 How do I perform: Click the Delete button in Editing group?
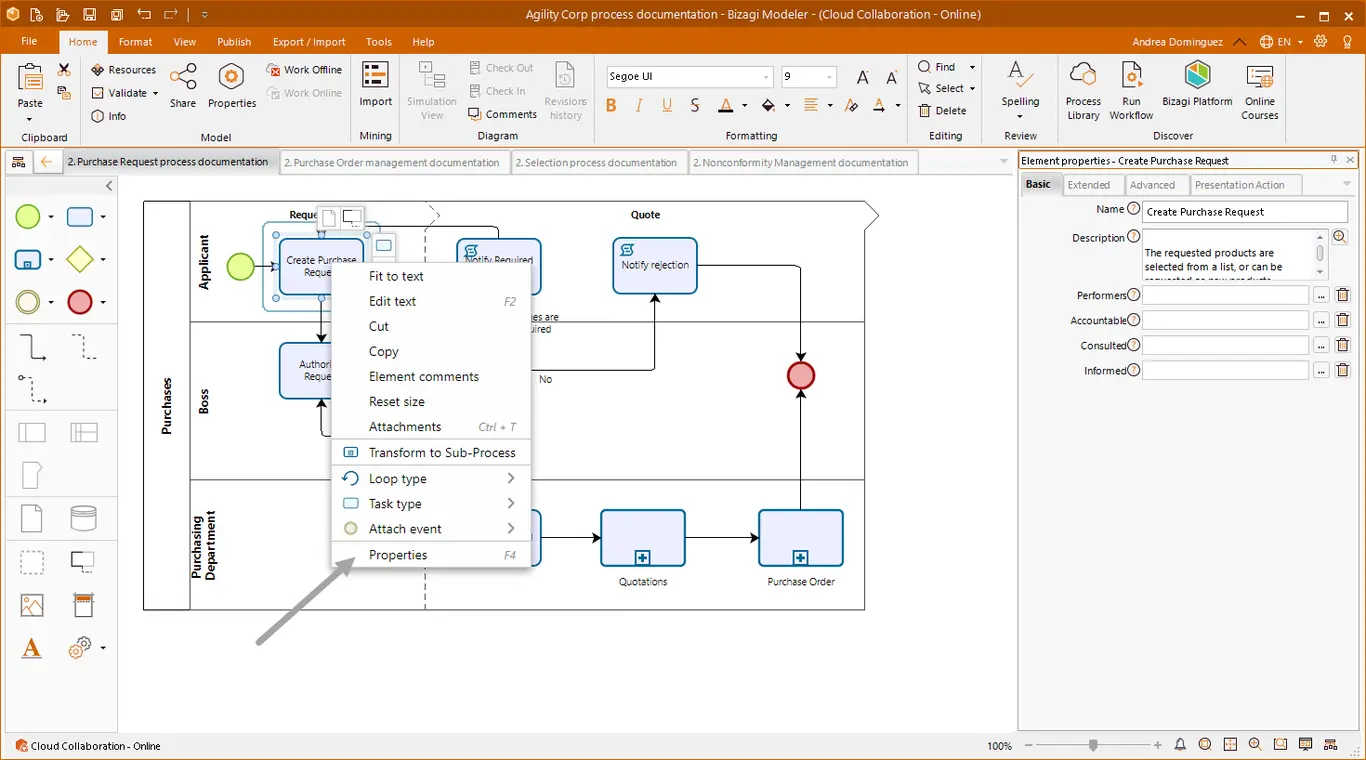943,111
